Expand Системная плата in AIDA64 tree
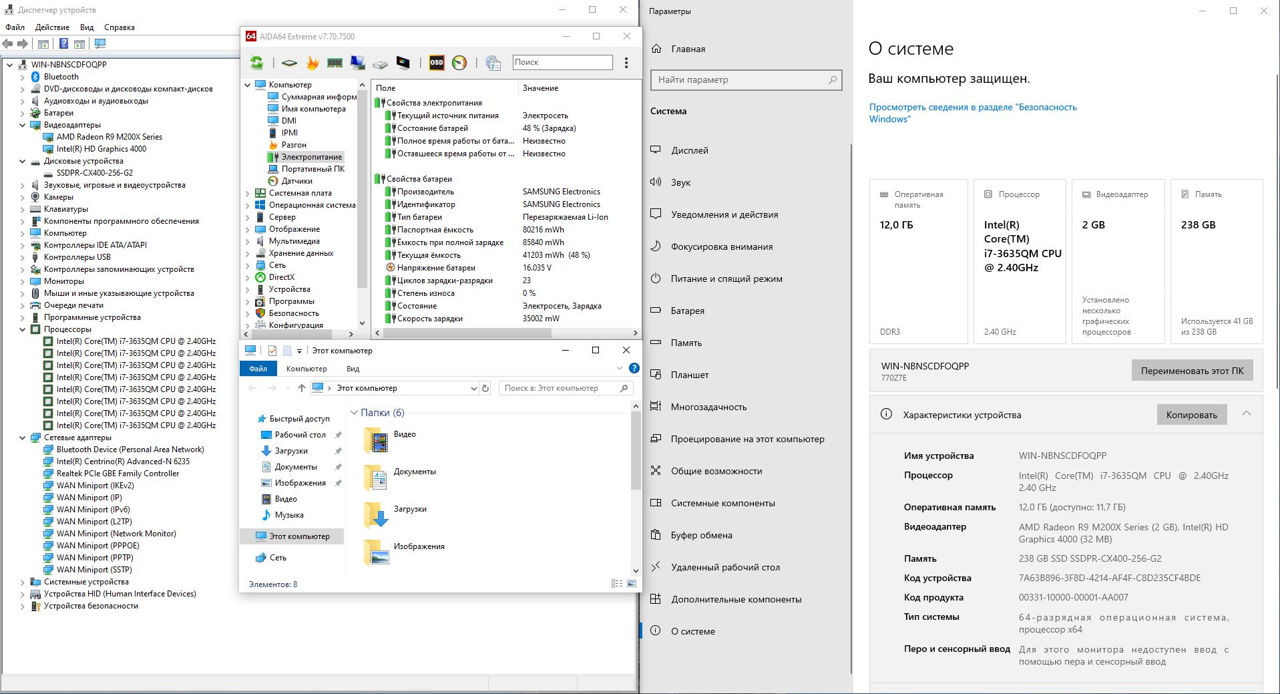This screenshot has width=1280, height=694. [249, 193]
